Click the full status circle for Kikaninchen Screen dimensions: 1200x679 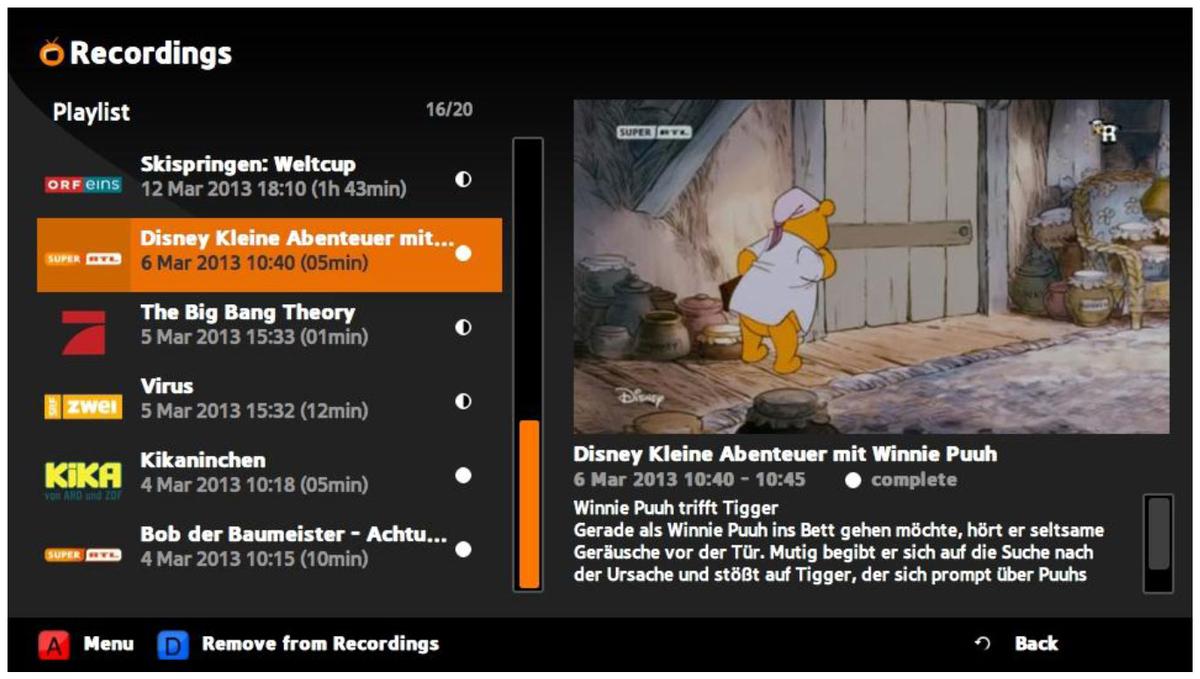463,475
